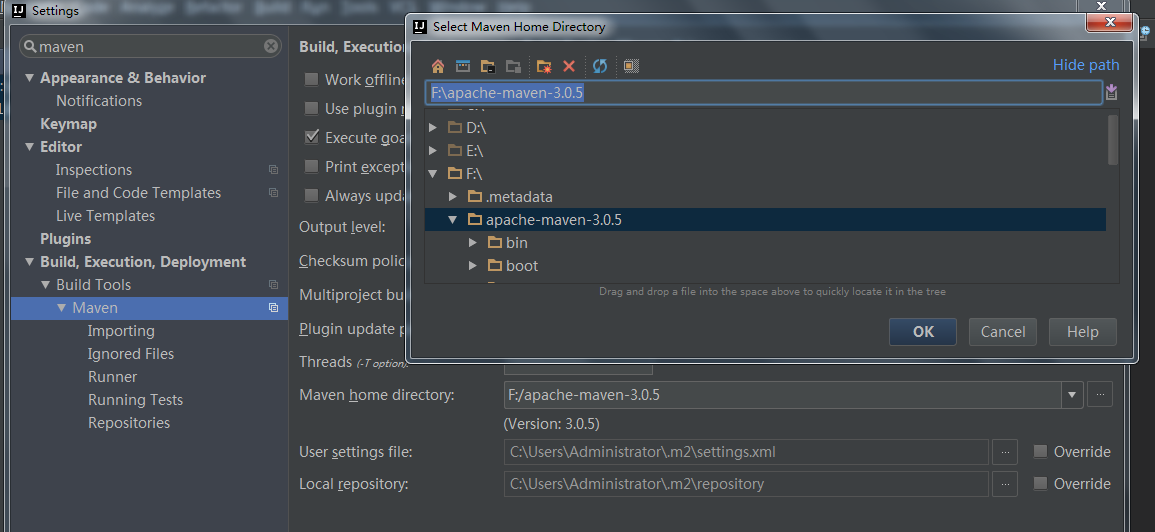Screen dimensions: 1155x532
Task: Browse for Local repository (… button)
Action: pos(1005,483)
